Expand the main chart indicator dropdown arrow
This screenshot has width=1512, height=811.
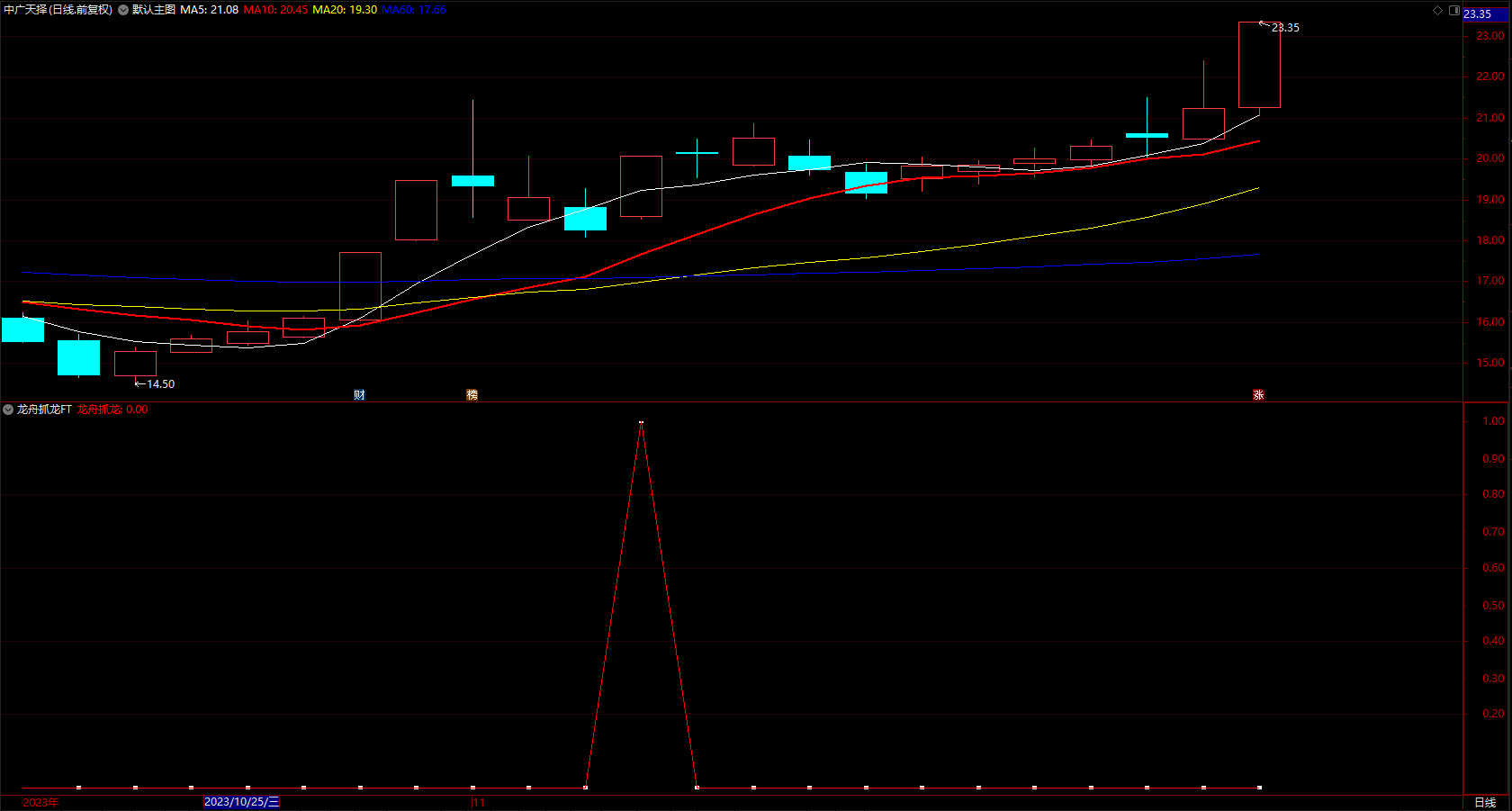(x=123, y=10)
